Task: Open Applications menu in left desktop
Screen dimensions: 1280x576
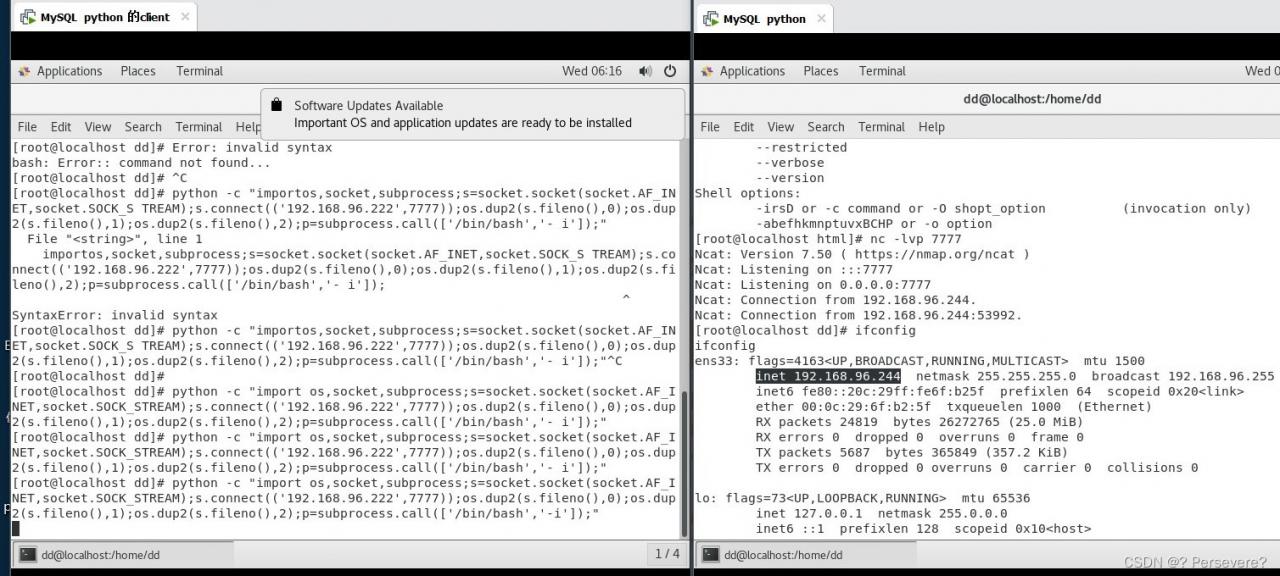Action: coord(69,71)
